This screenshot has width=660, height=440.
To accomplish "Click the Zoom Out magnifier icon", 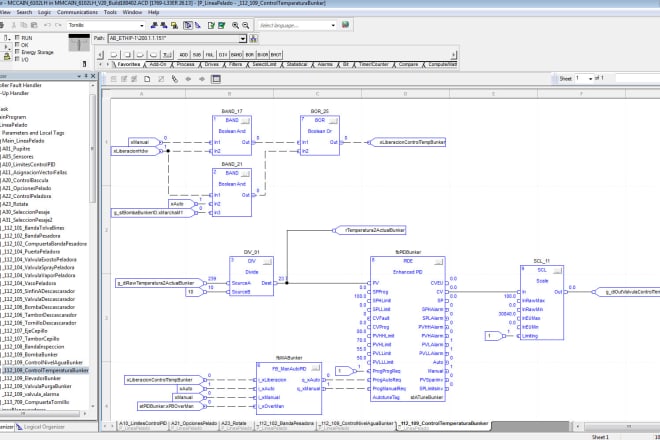I will point(245,25).
